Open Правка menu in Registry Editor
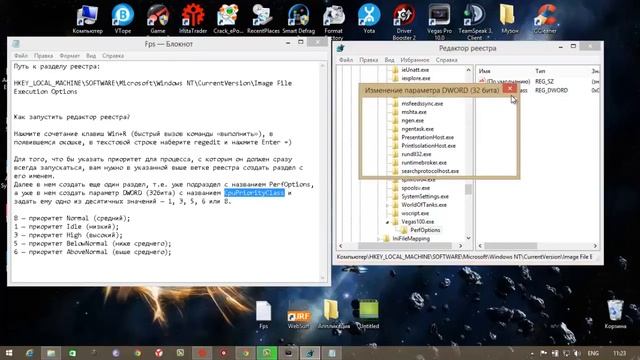Viewport: 640px width, 360px height. pos(369,60)
